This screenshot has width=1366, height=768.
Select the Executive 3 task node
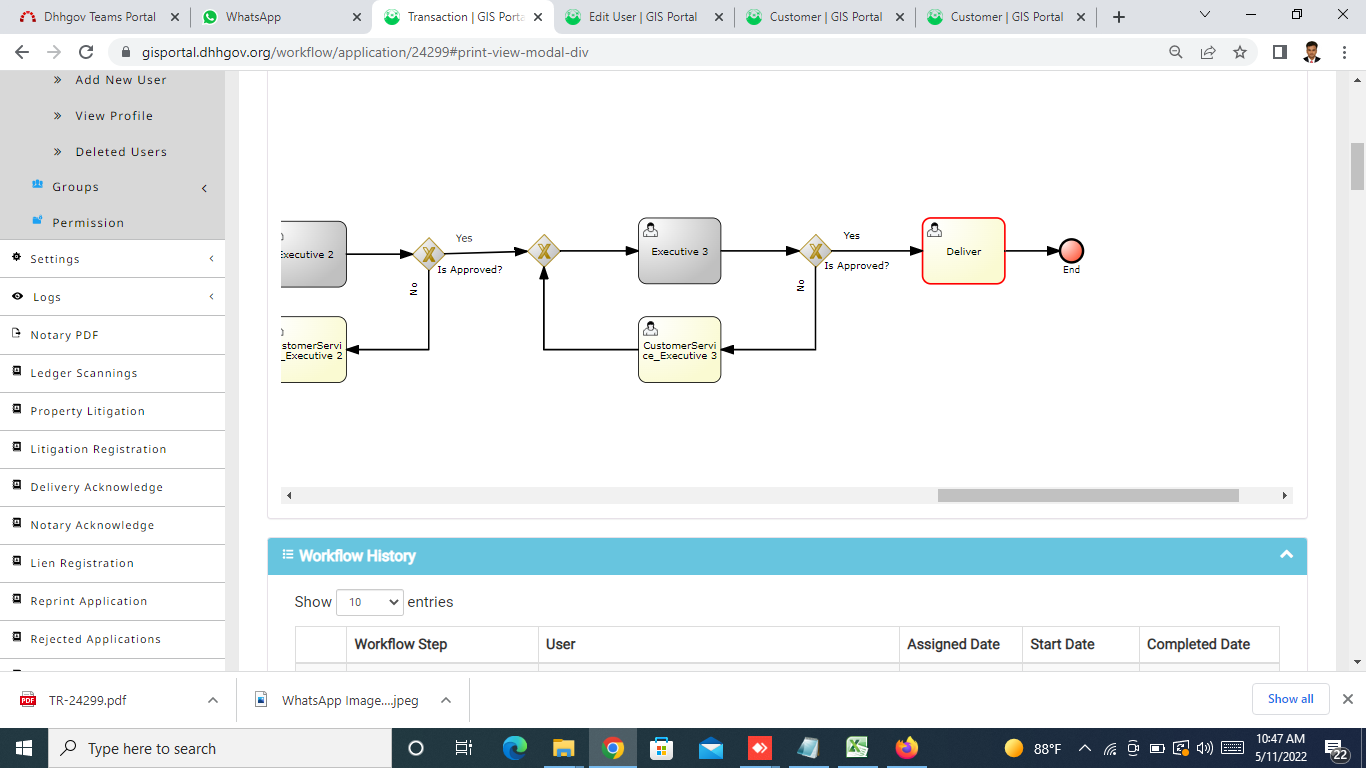pyautogui.click(x=679, y=251)
